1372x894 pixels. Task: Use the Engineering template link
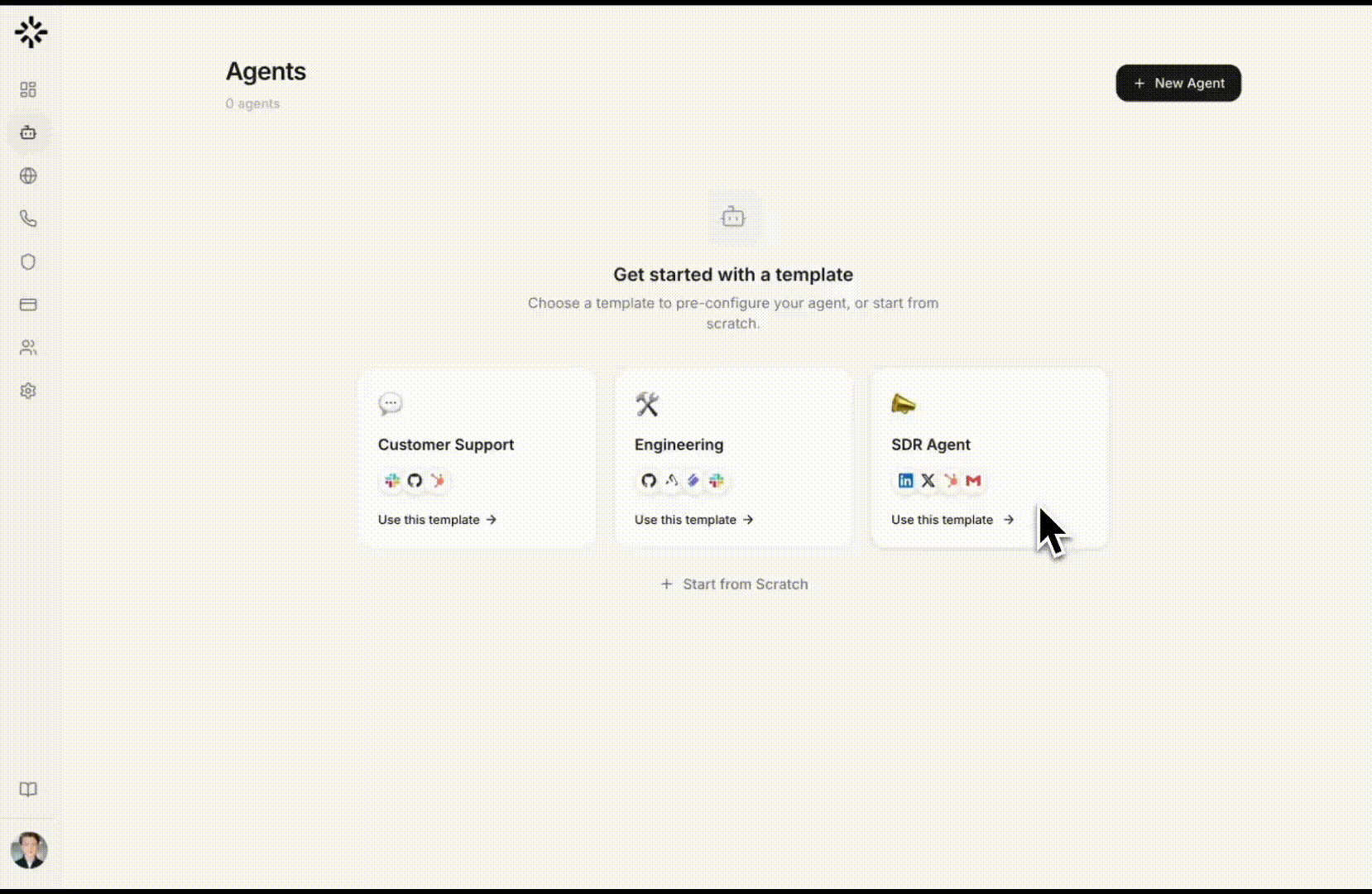693,520
